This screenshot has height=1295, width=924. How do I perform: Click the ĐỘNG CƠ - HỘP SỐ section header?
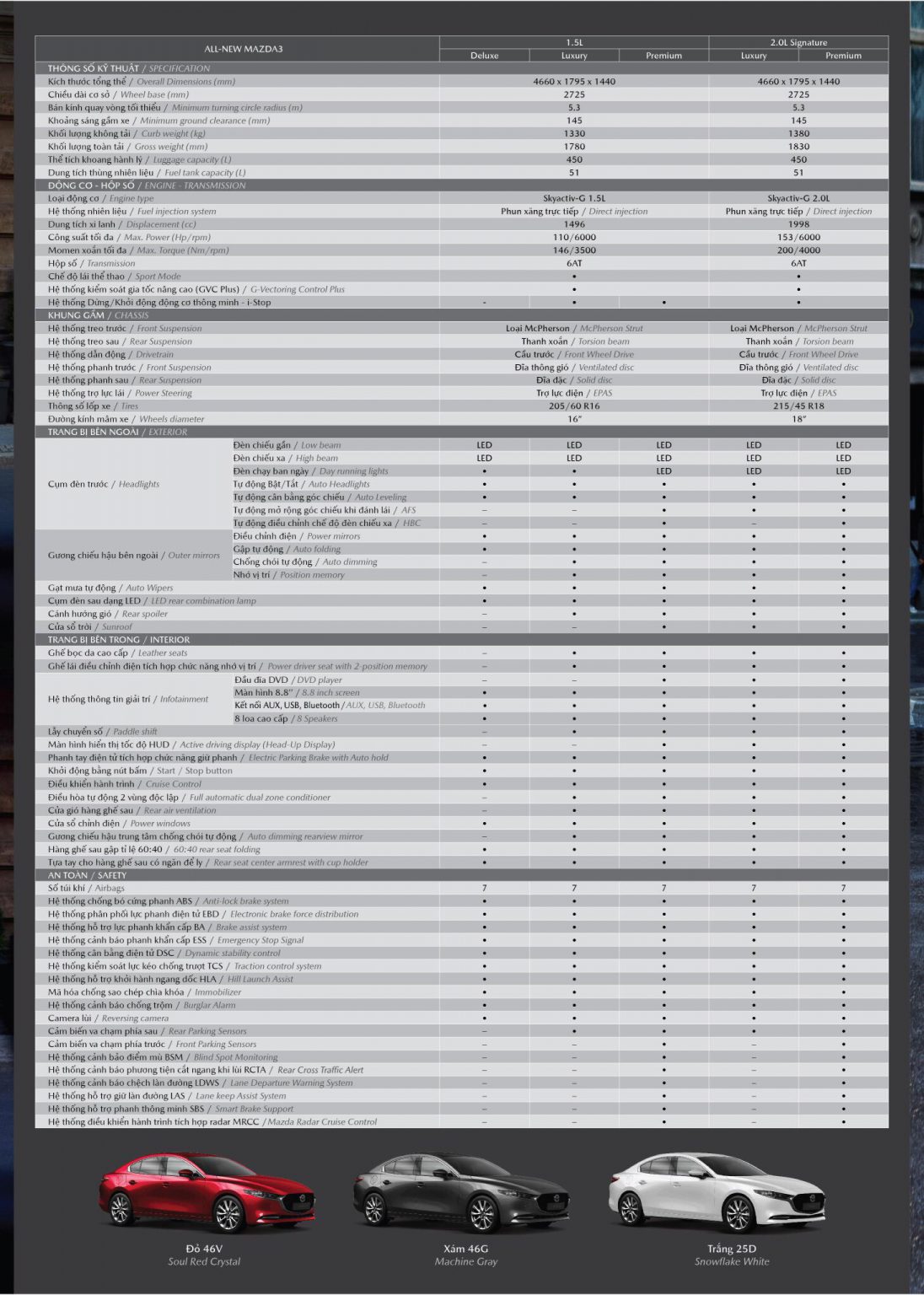147,185
